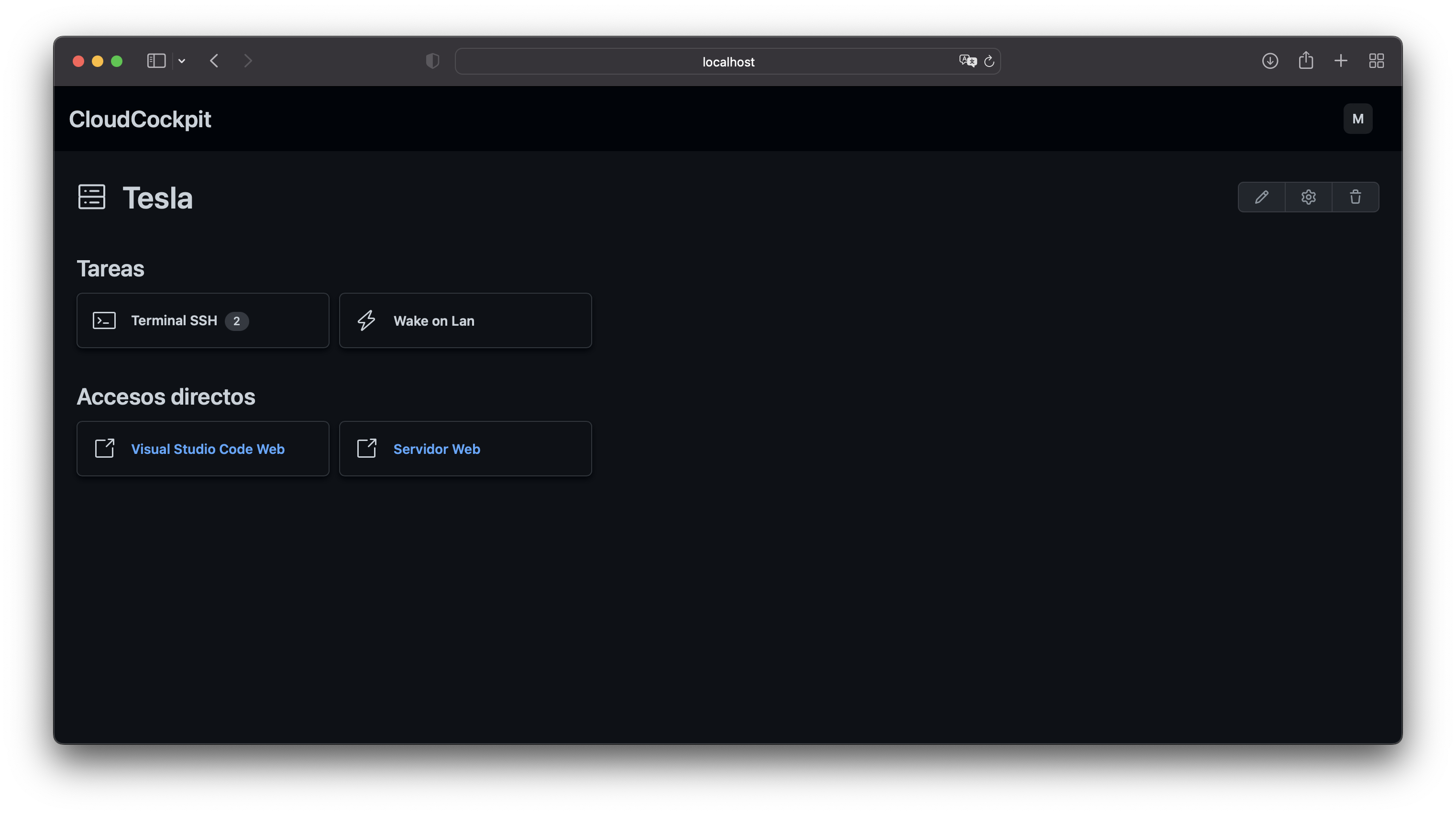Image resolution: width=1456 pixels, height=815 pixels.
Task: Click the trash delete icon
Action: (1356, 197)
